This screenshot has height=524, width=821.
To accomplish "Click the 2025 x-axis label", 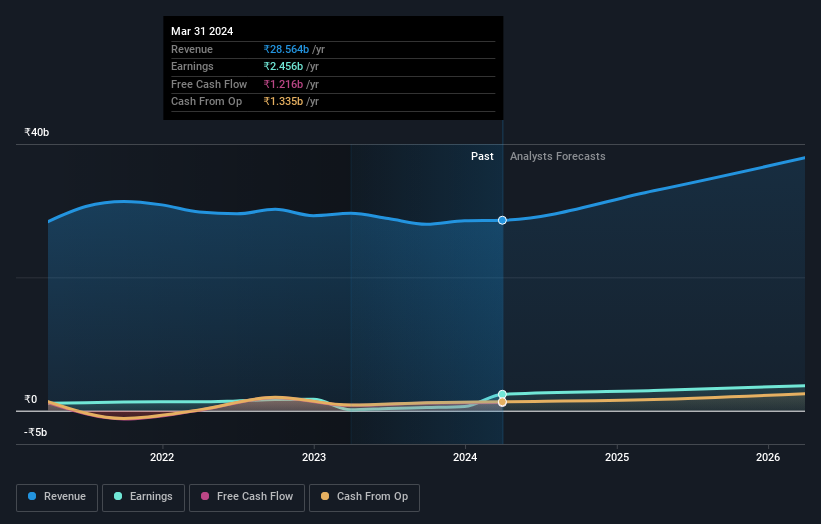I will [x=617, y=457].
